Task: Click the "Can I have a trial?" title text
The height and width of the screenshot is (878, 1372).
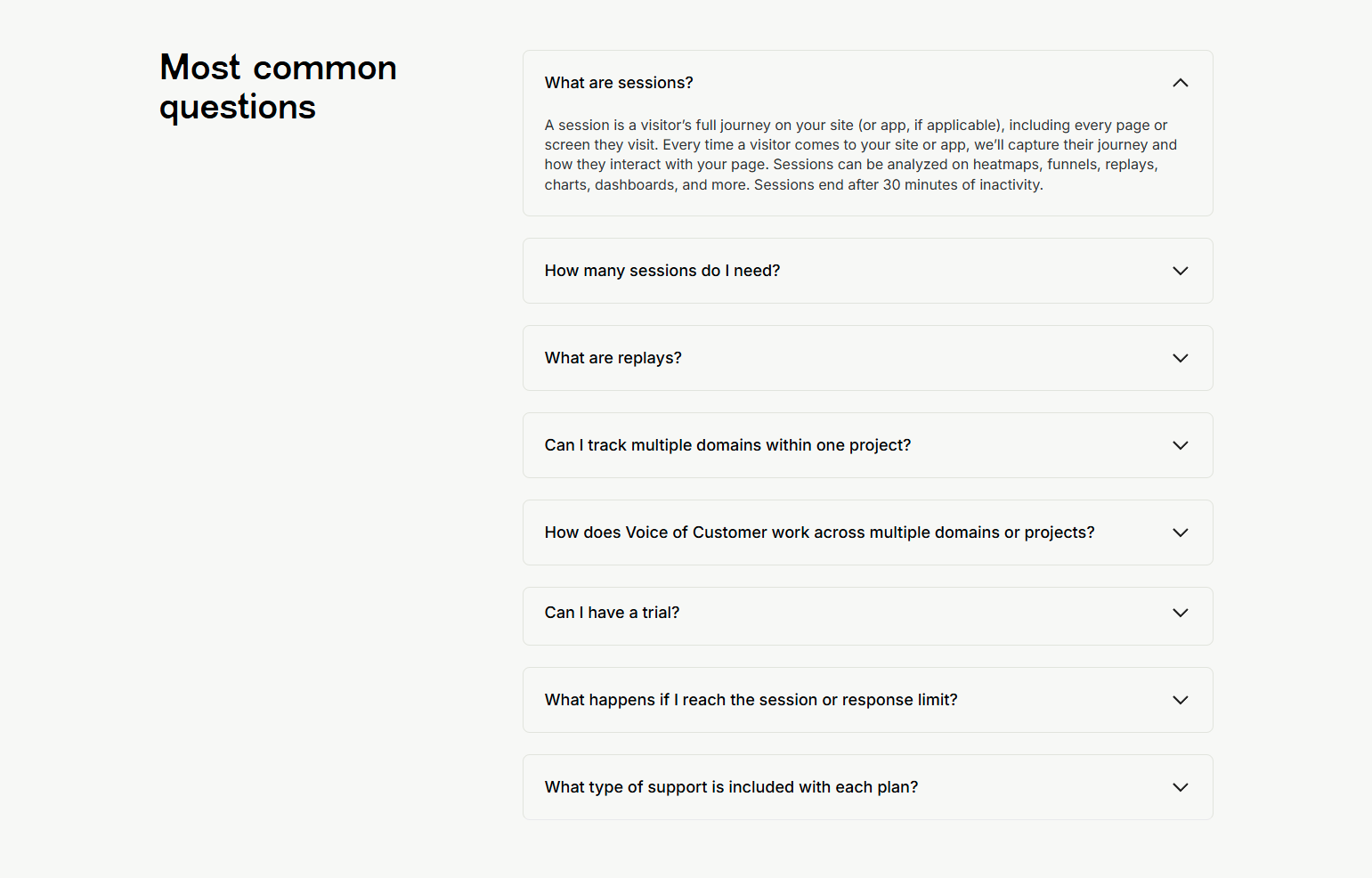Action: tap(612, 613)
